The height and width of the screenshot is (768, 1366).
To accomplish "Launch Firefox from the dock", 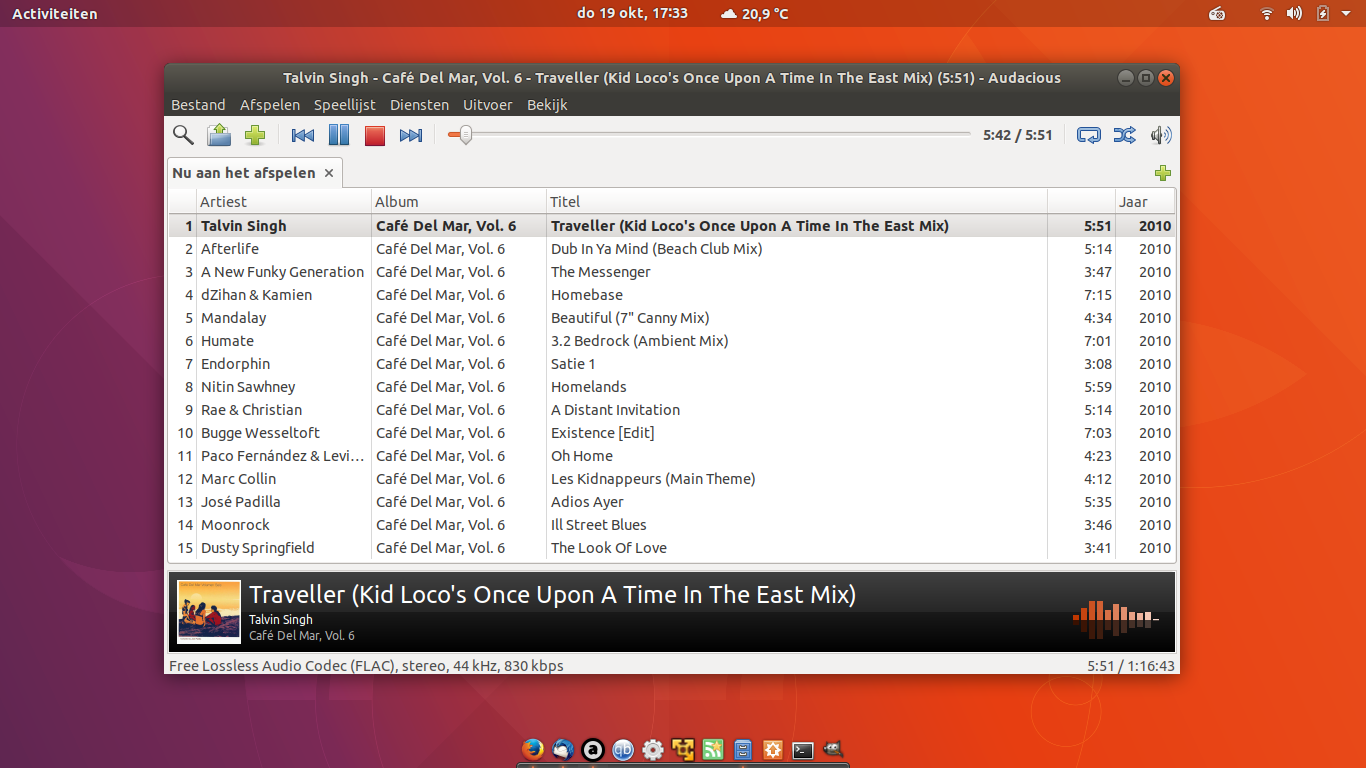I will [533, 749].
